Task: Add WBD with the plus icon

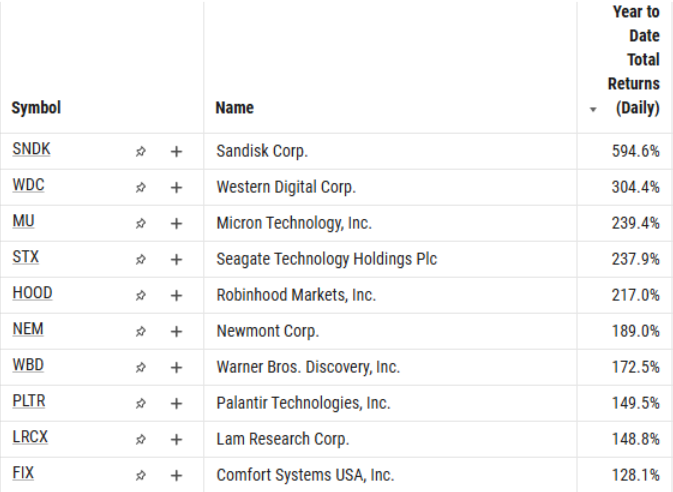Action: pos(176,367)
